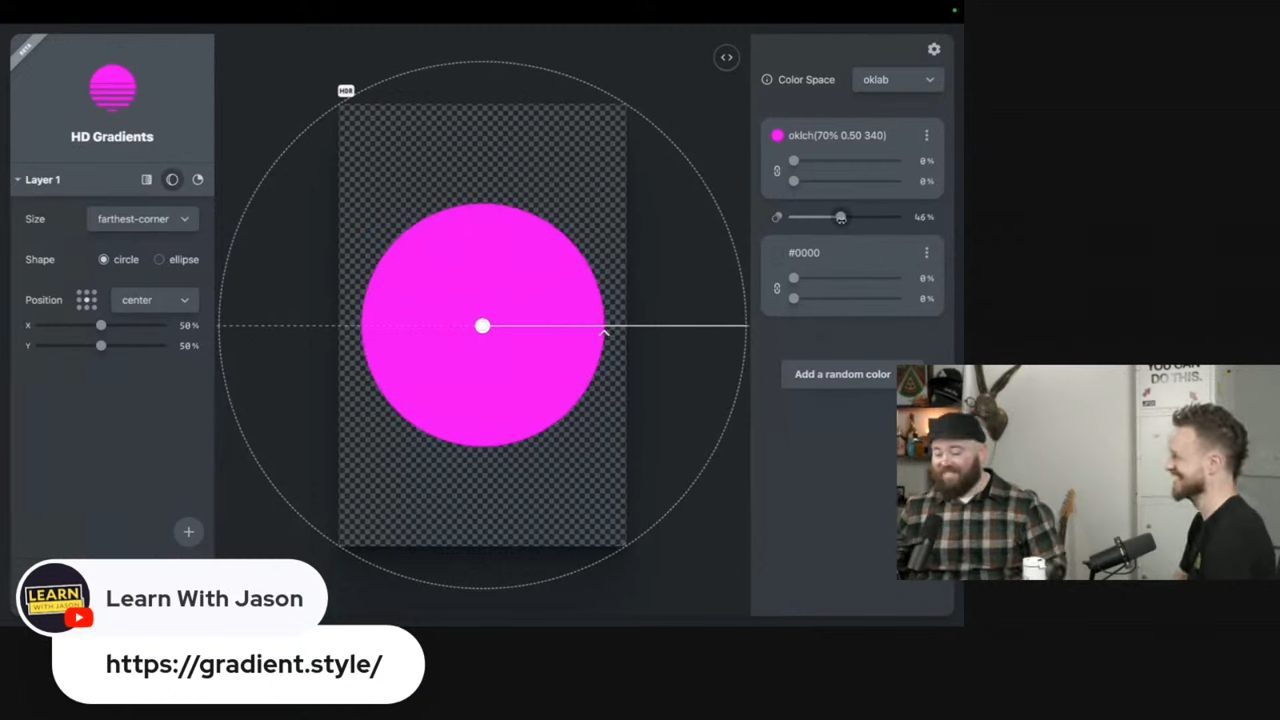The height and width of the screenshot is (720, 1280).
Task: Select the ellipse shape radio button
Action: click(159, 260)
